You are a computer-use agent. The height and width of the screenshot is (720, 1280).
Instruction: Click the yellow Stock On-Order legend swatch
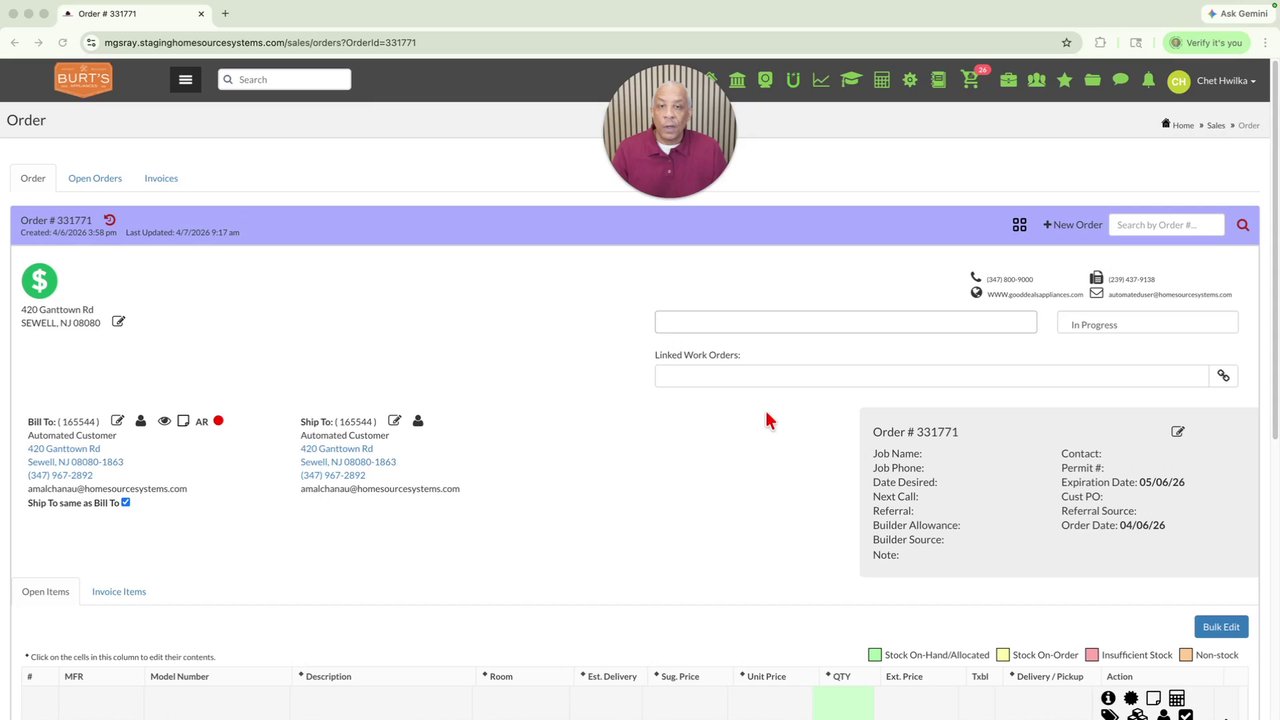(1003, 655)
